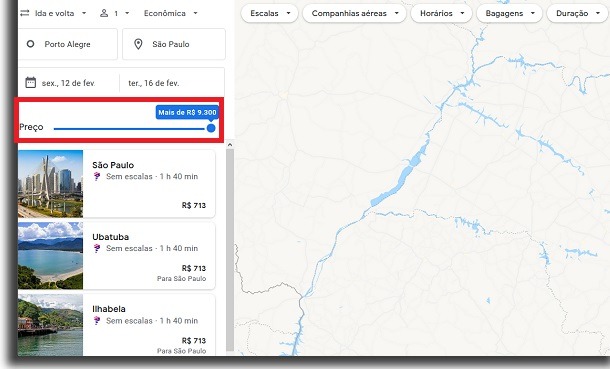Click the São Paulo bridge thumbnail
Image resolution: width=610 pixels, height=369 pixels.
point(50,184)
